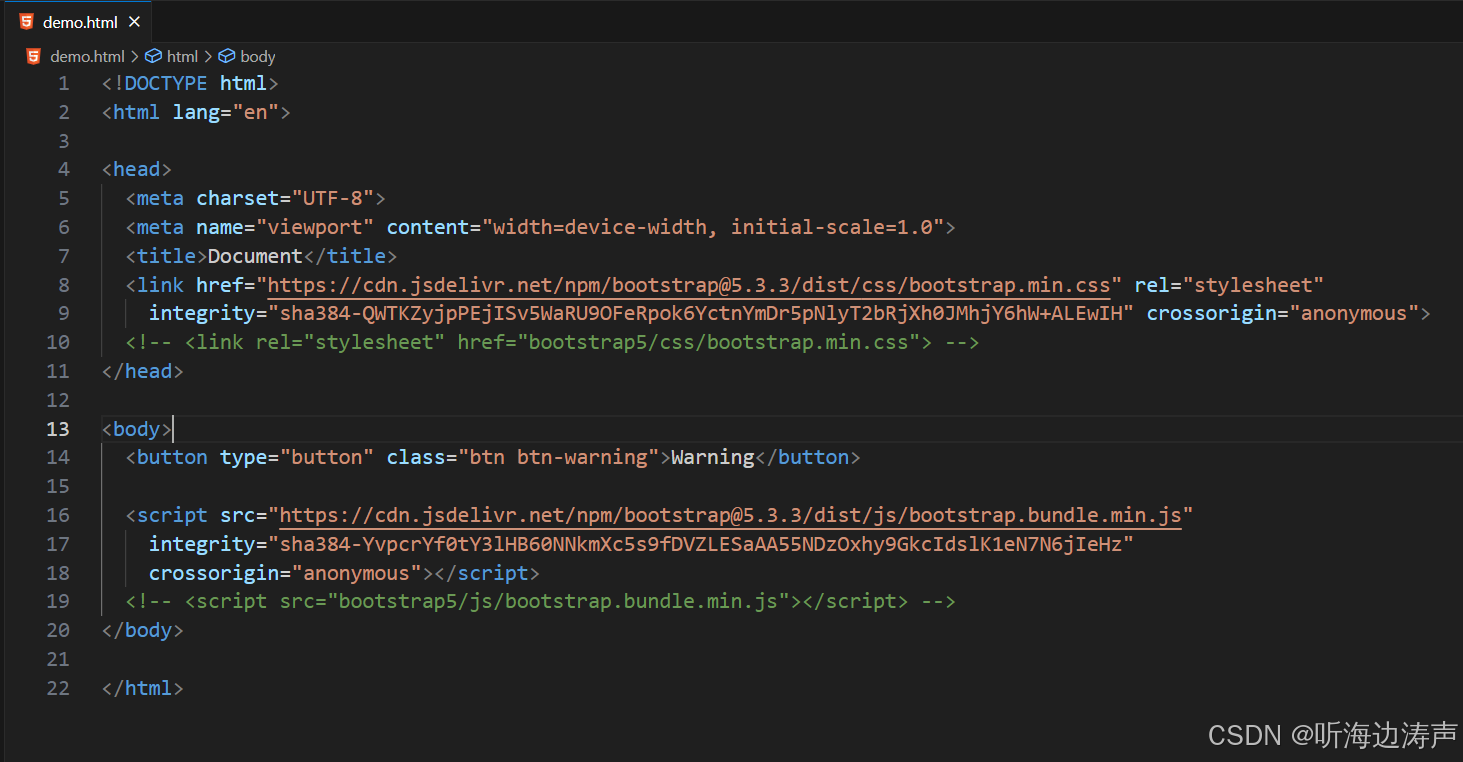Click the "viewport" name value
The height and width of the screenshot is (762, 1463).
(315, 227)
